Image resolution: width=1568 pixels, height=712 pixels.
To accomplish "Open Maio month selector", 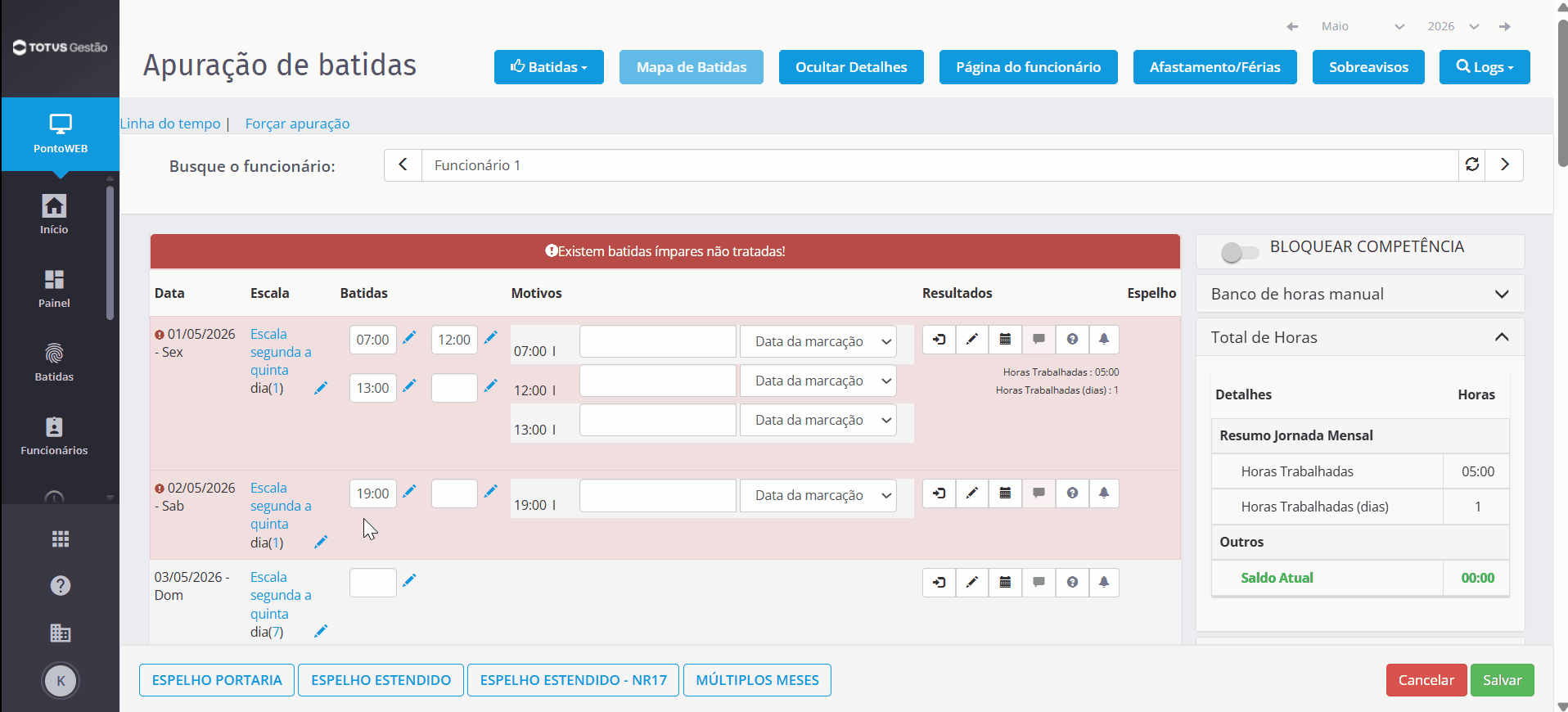I will tap(1363, 26).
